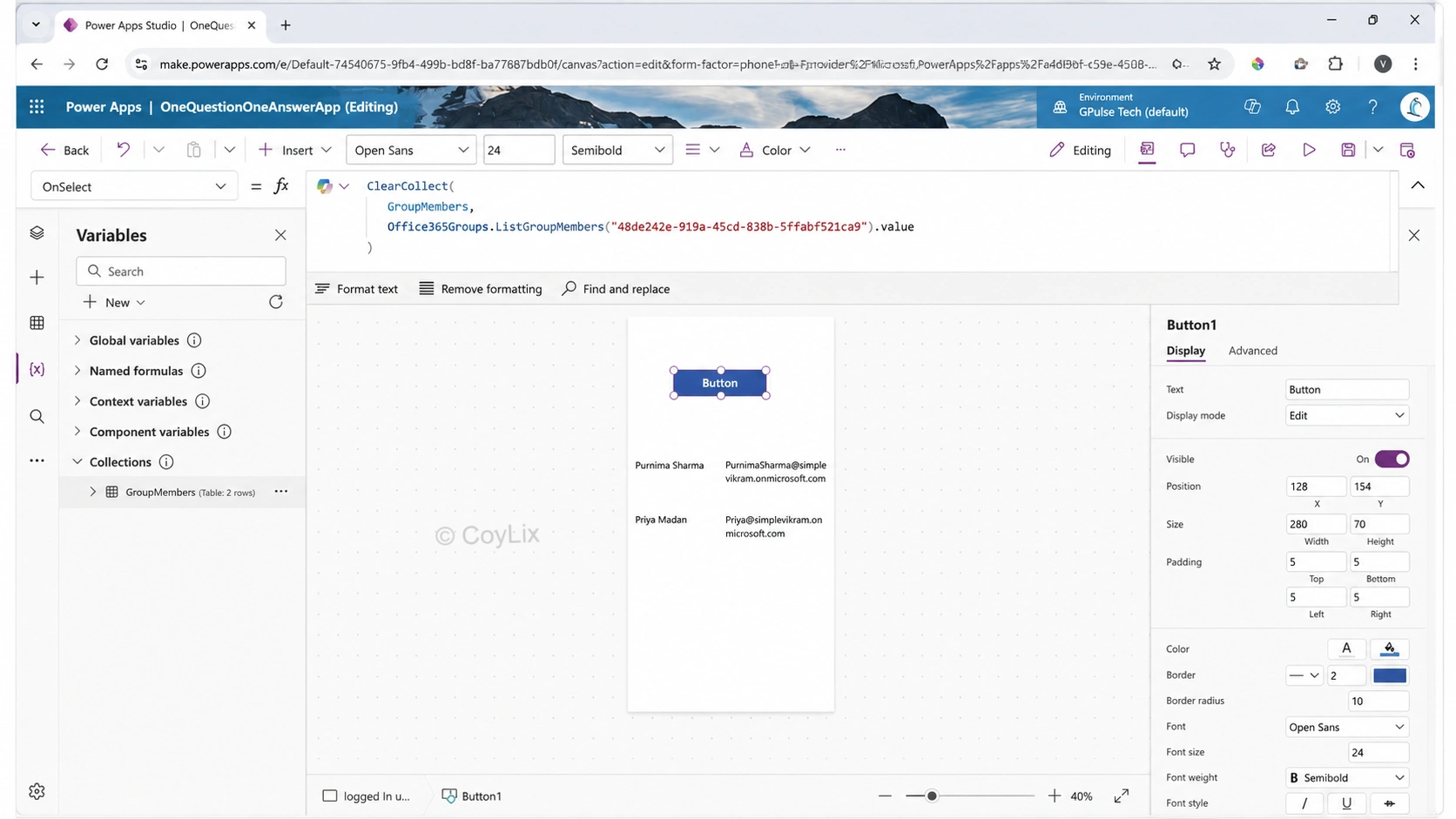Image resolution: width=1456 pixels, height=819 pixels.
Task: Open more options ellipsis in sidebar
Action: pyautogui.click(x=37, y=460)
